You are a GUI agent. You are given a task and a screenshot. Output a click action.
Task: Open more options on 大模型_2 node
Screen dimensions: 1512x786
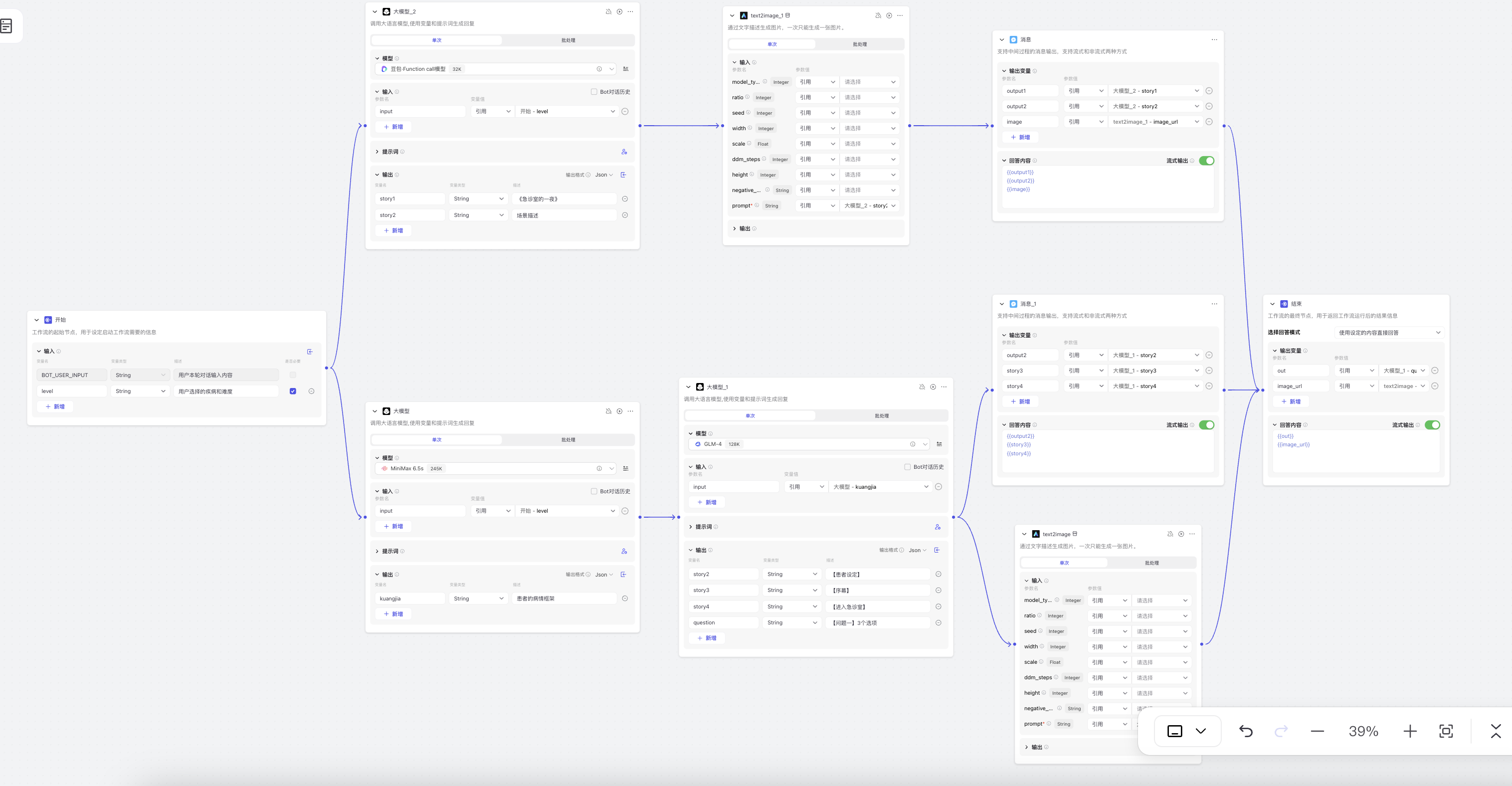coord(630,12)
